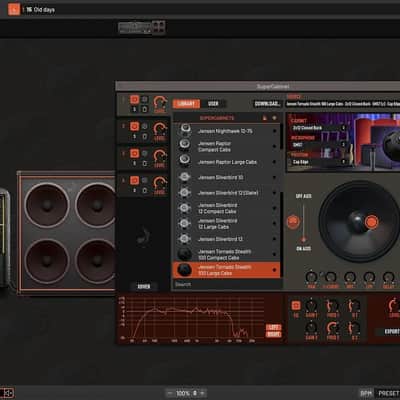Image resolution: width=400 pixels, height=400 pixels.
Task: Click the orange lock icon in SuperCabinets header
Action: 265,118
